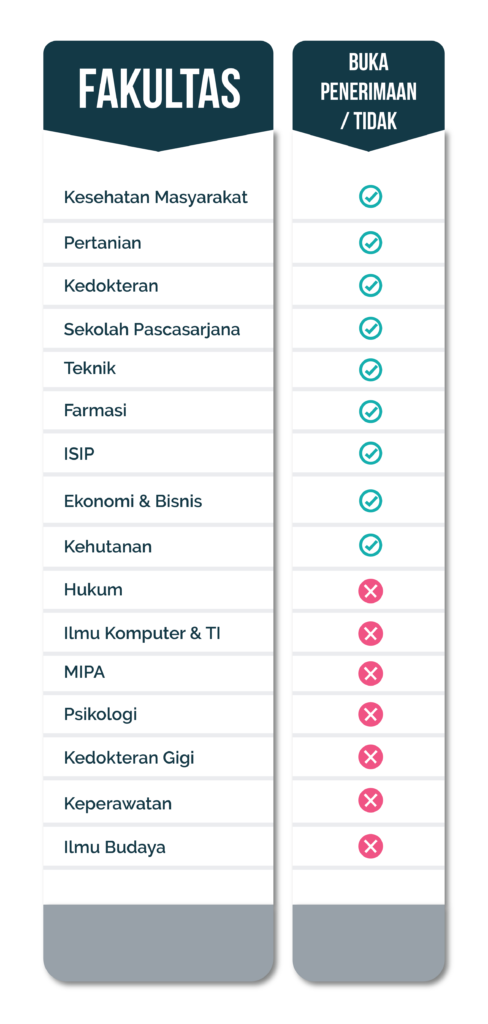Click the FAKULTAS column header
This screenshot has height=1024, width=488.
click(x=159, y=89)
